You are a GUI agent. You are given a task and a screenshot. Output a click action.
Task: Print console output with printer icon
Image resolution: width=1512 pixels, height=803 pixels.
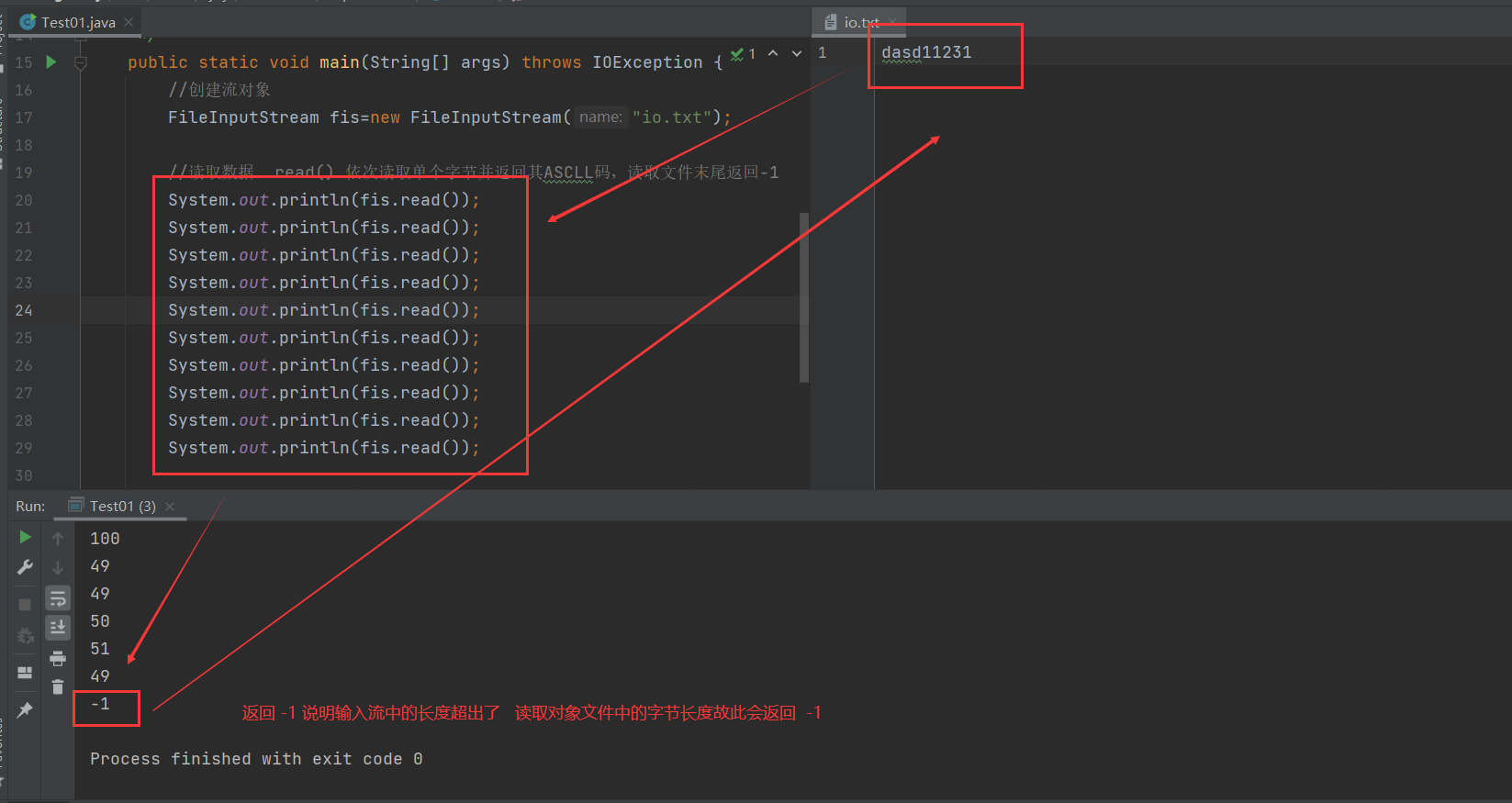click(x=58, y=658)
